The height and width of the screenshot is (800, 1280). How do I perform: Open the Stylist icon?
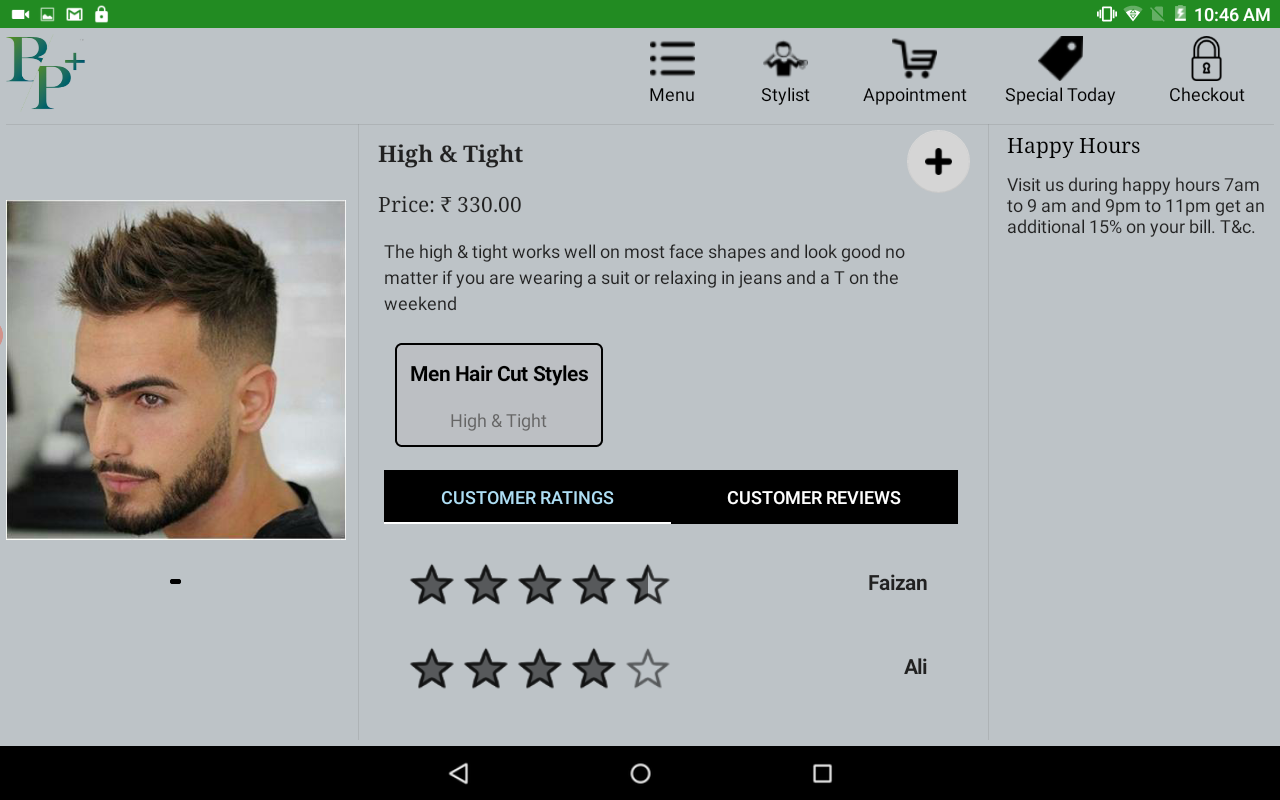785,59
